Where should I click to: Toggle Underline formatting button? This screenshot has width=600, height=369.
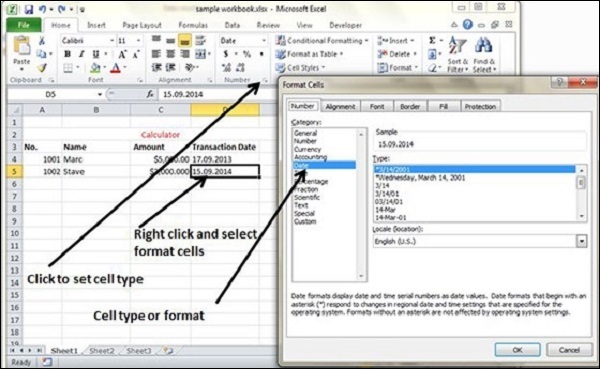pos(96,54)
